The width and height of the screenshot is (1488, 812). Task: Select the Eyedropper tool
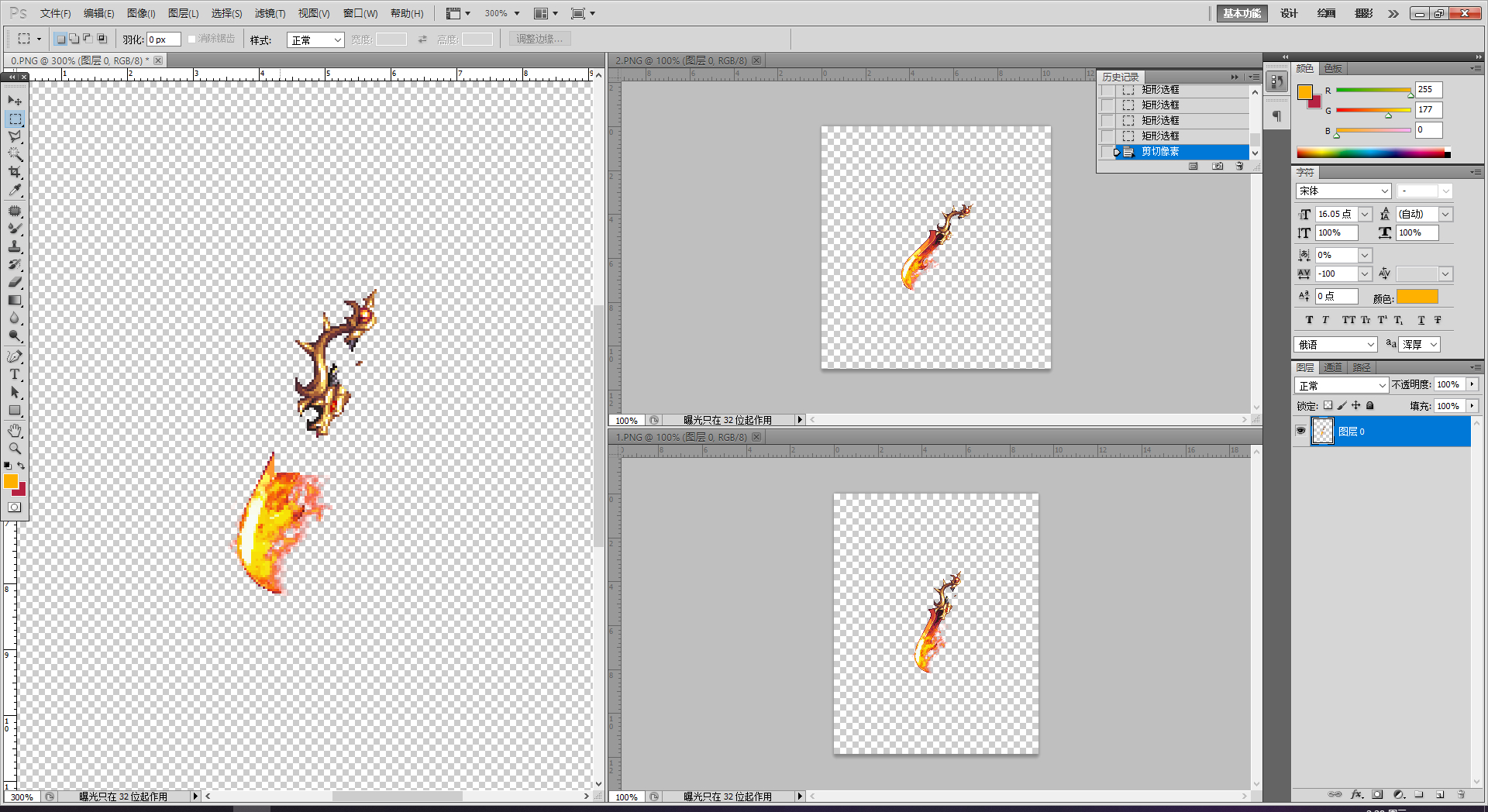coord(15,191)
